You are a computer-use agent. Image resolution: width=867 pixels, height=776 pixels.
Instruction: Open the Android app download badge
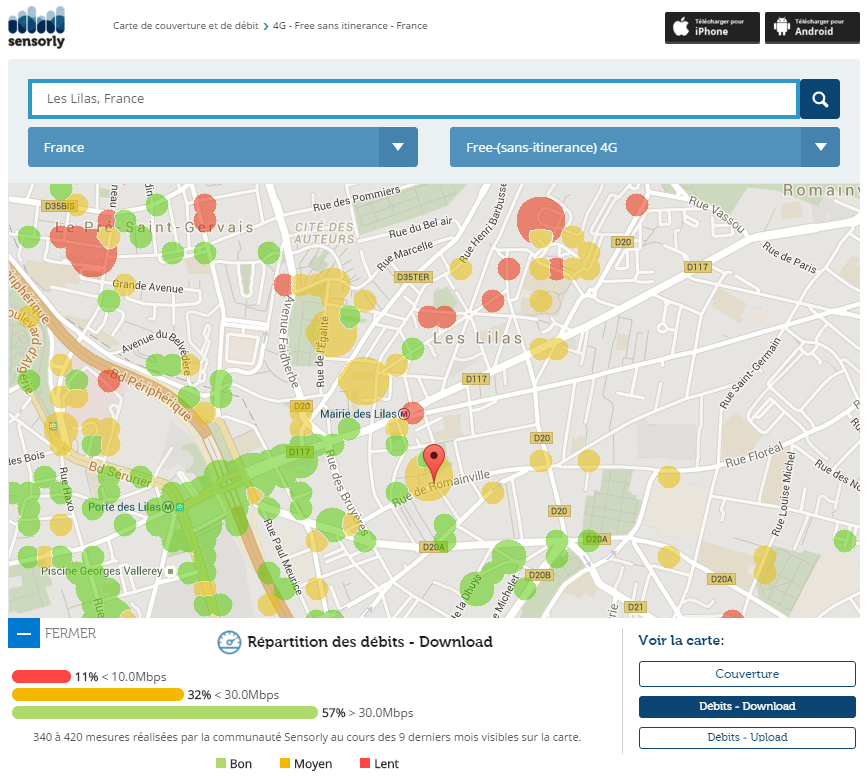pyautogui.click(x=812, y=27)
